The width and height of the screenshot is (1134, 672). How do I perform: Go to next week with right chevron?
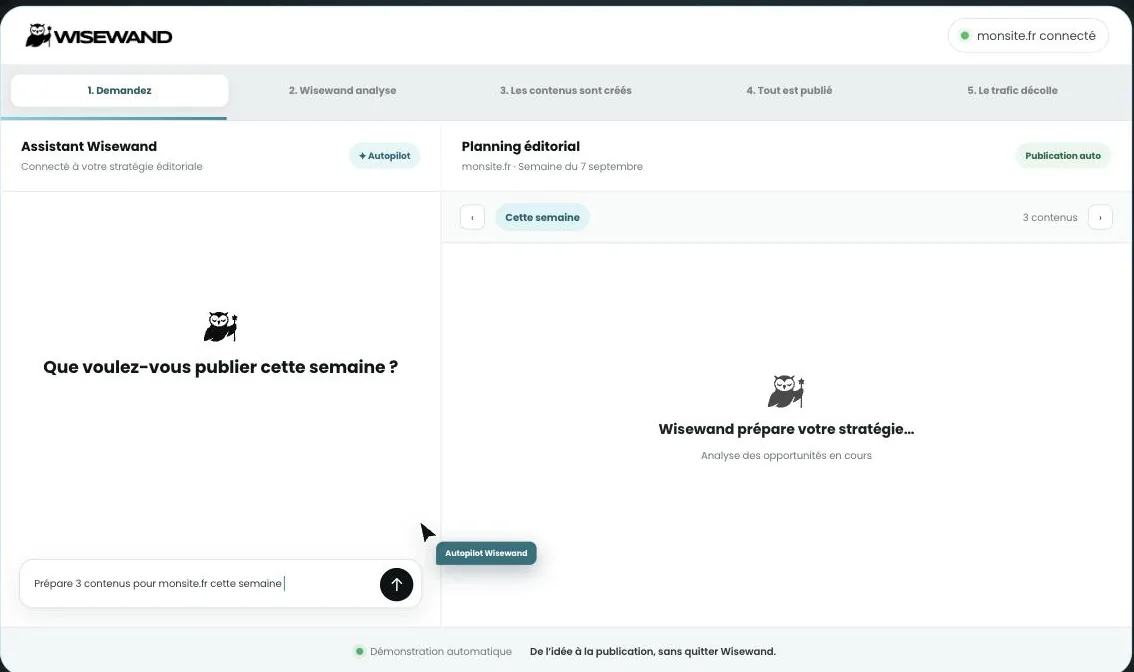[1100, 217]
